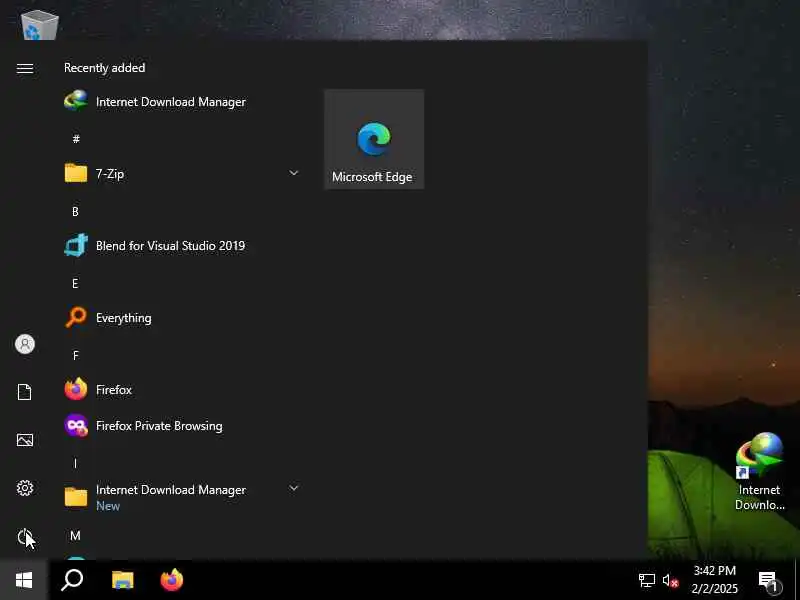Open File Explorer from taskbar

(122, 580)
